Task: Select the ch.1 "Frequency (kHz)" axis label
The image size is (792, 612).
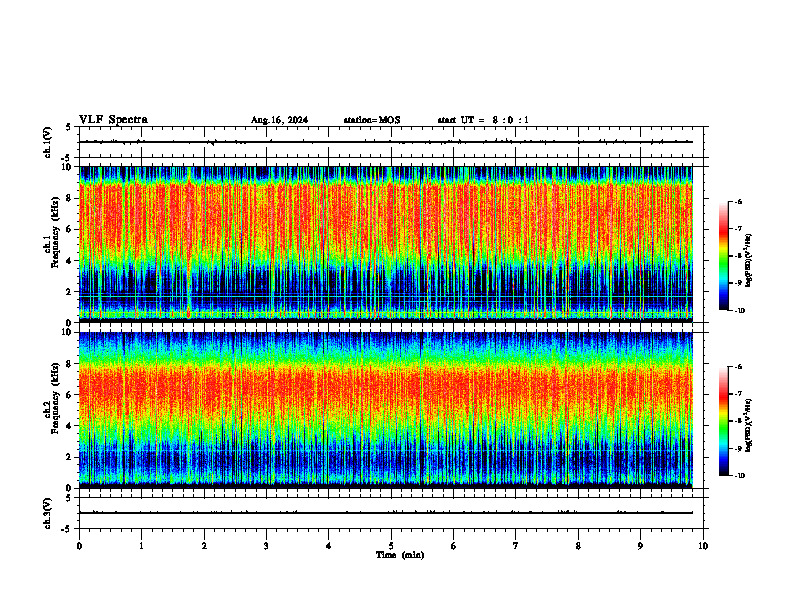Action: tap(55, 232)
